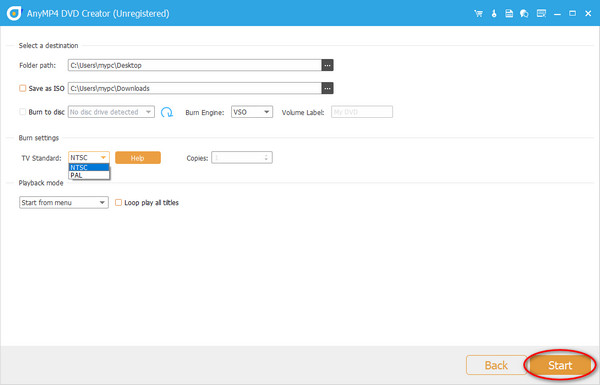Screen dimensions: 600x385
Task: Click the Volume Label input field
Action: point(362,112)
